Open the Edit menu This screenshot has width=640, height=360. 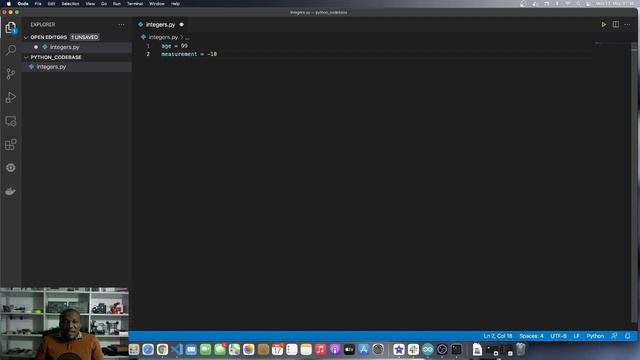(x=51, y=4)
